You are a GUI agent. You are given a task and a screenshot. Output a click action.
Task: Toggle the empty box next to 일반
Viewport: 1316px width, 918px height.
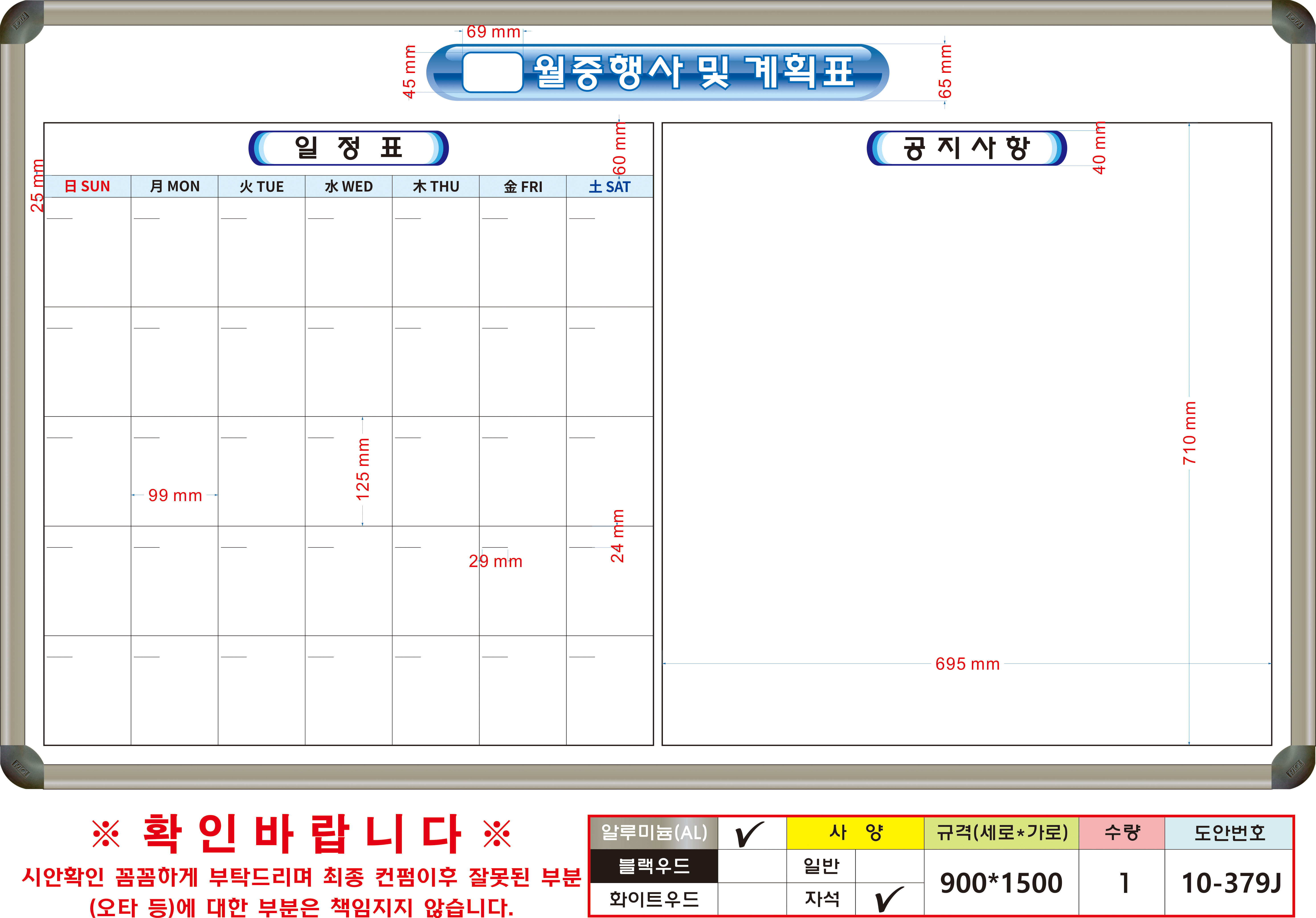(890, 866)
